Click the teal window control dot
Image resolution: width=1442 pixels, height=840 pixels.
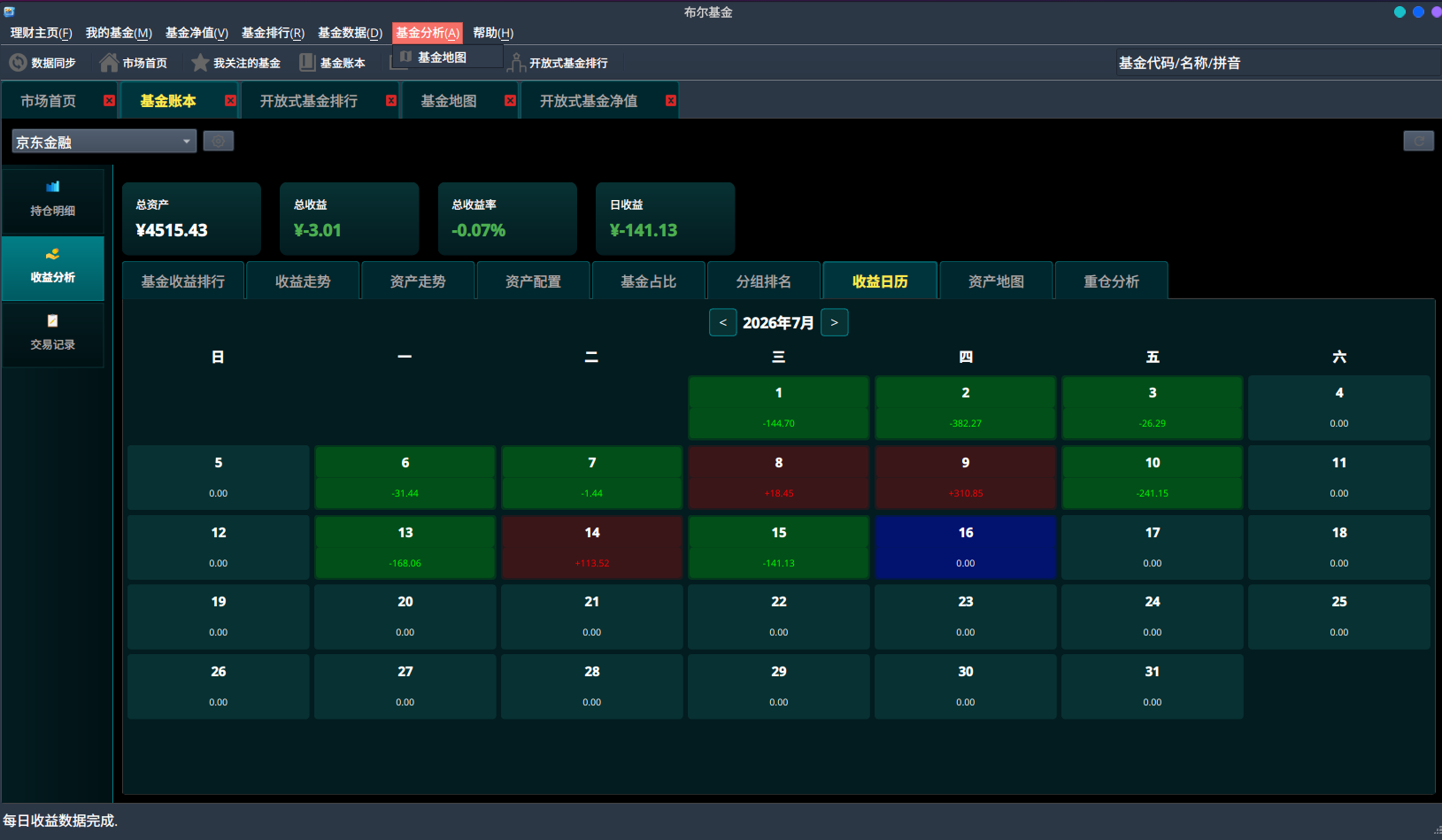(1400, 12)
